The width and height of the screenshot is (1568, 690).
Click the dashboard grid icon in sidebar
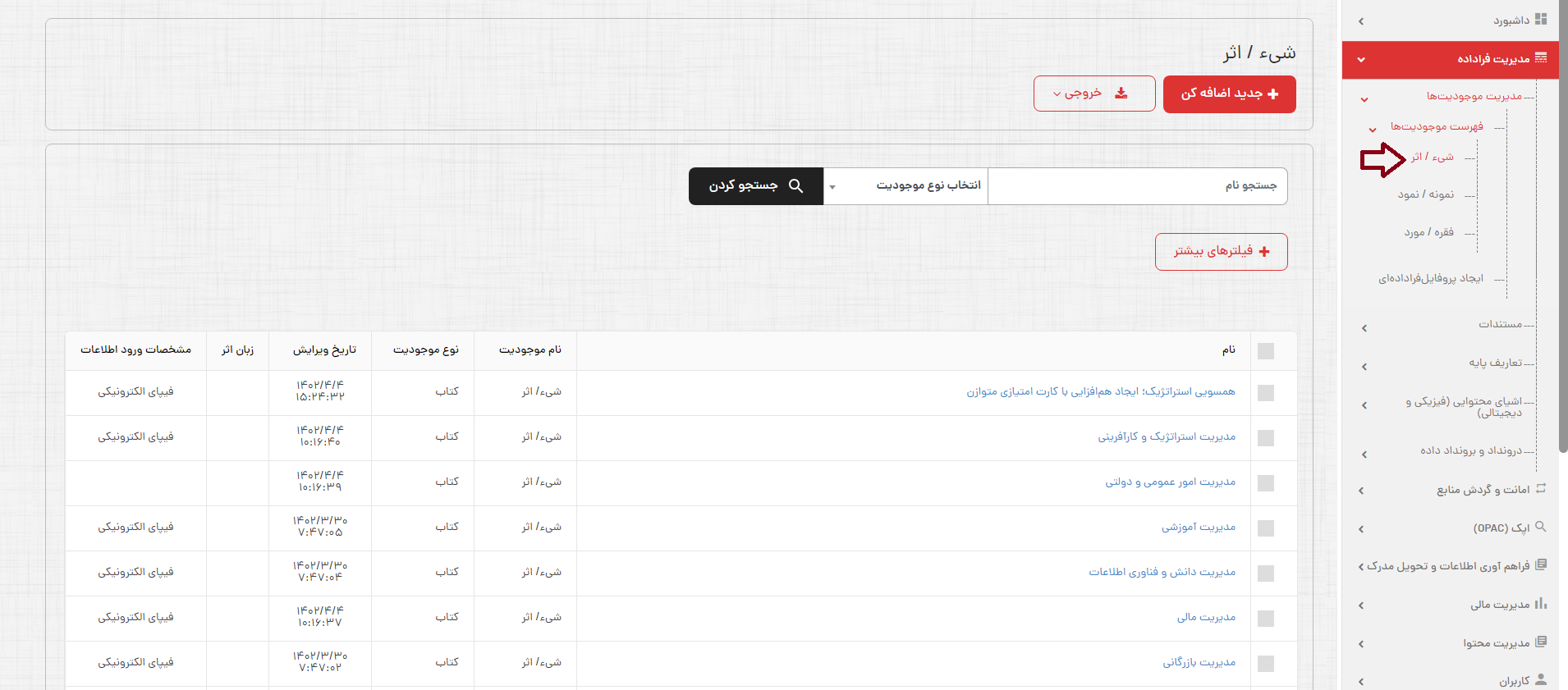pos(1541,19)
